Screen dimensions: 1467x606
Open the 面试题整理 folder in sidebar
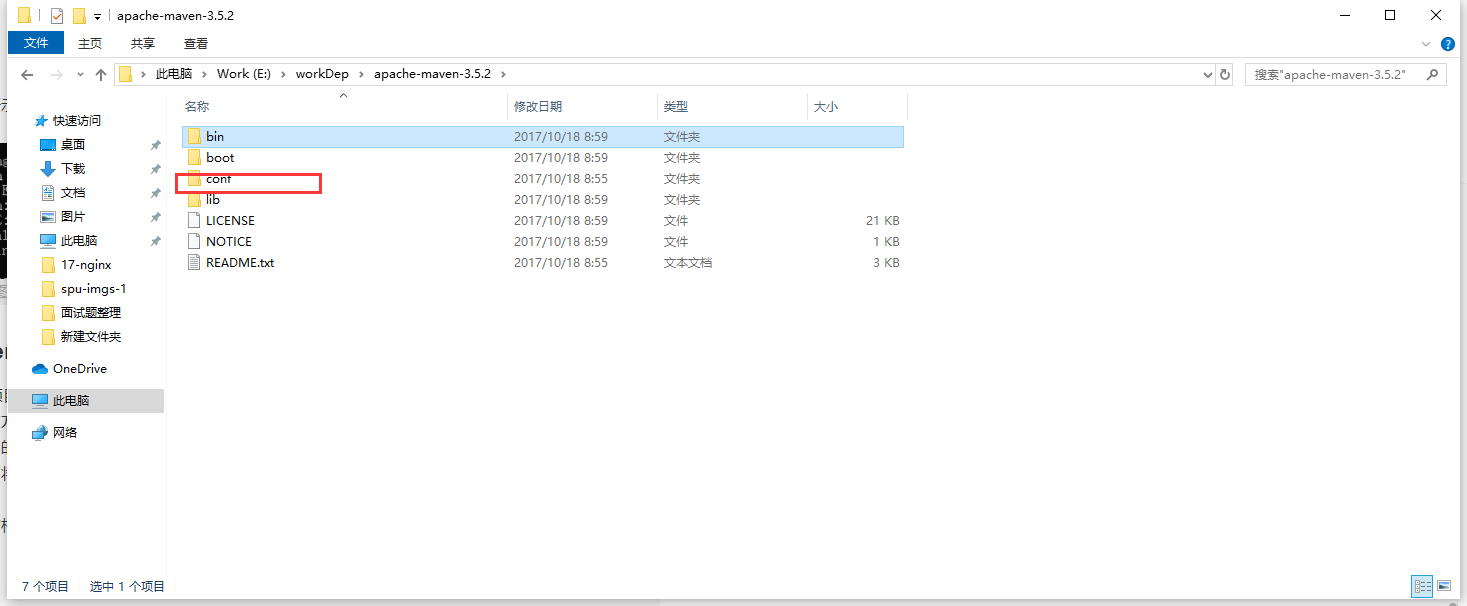point(91,313)
